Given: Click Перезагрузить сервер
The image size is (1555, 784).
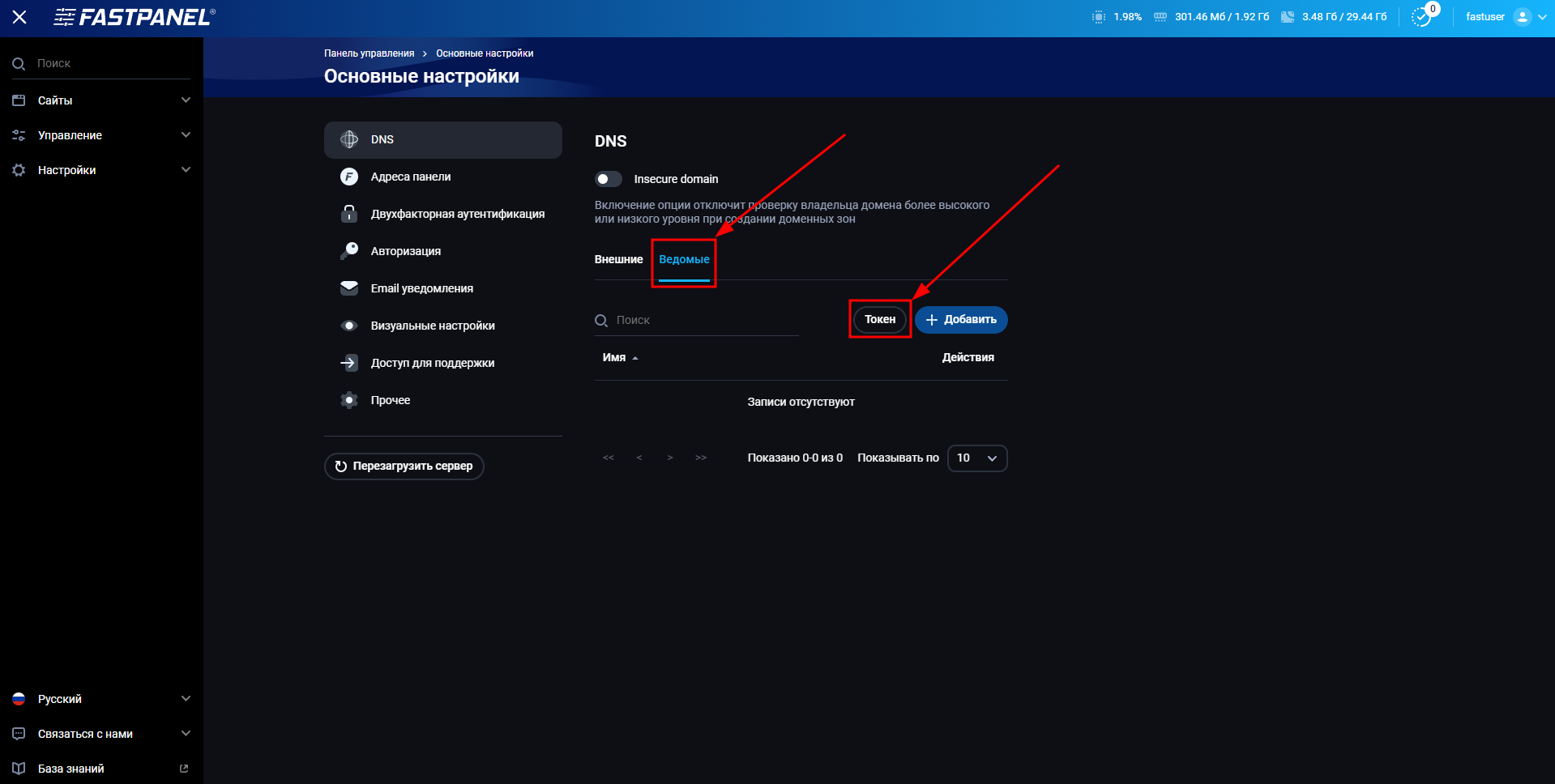Looking at the screenshot, I should coord(404,466).
